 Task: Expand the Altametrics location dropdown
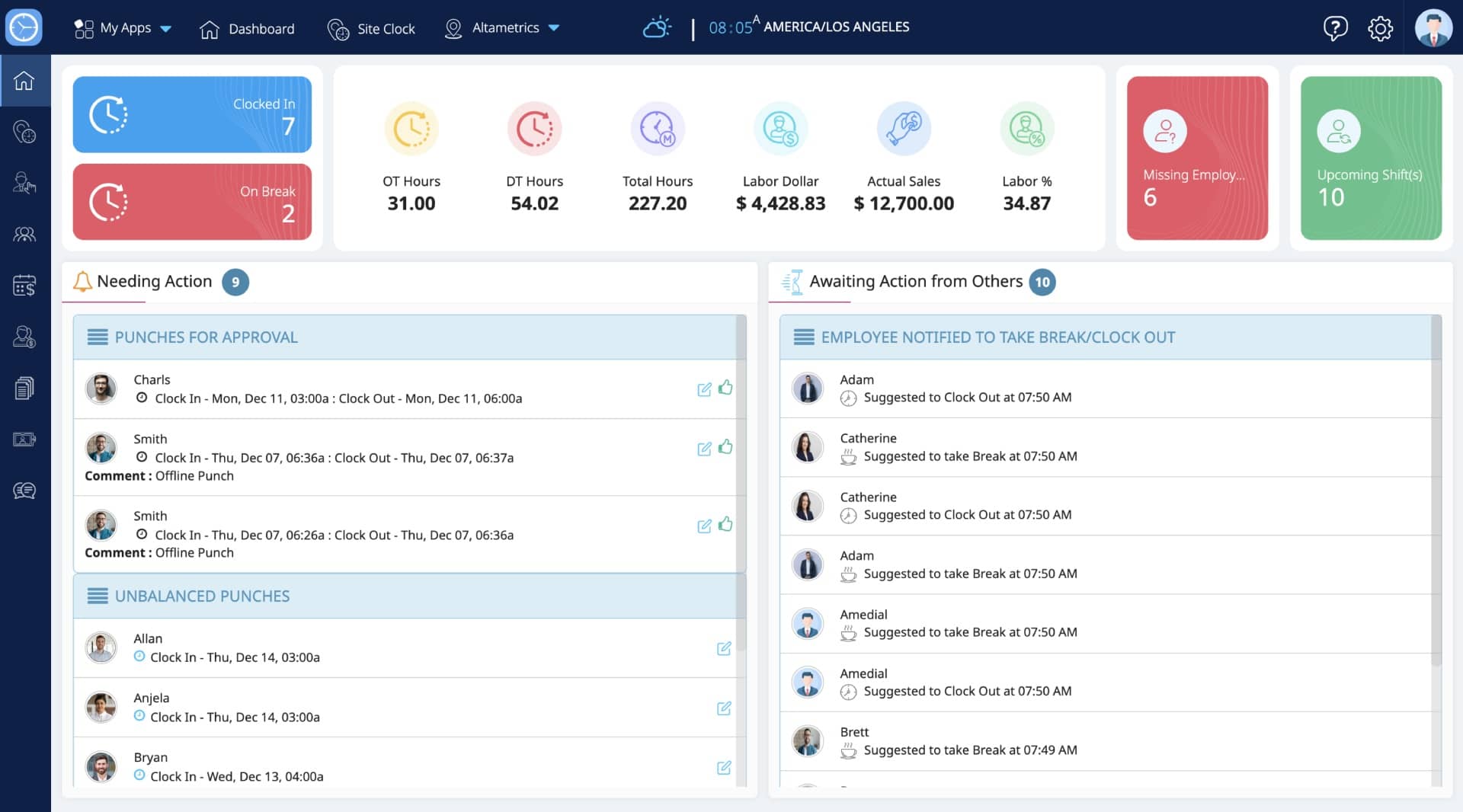pyautogui.click(x=502, y=28)
